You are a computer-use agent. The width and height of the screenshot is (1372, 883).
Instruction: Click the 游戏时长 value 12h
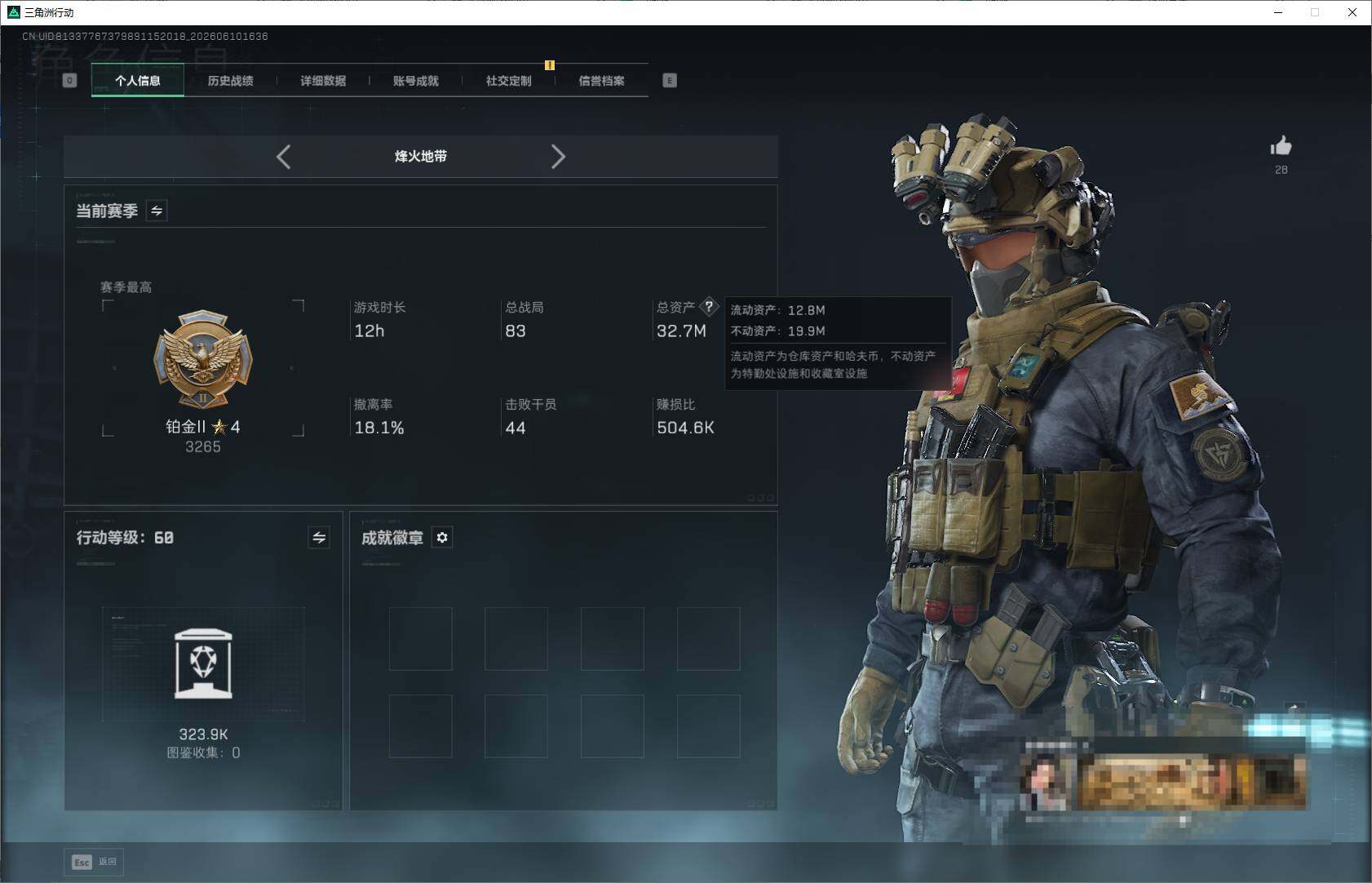click(x=369, y=331)
